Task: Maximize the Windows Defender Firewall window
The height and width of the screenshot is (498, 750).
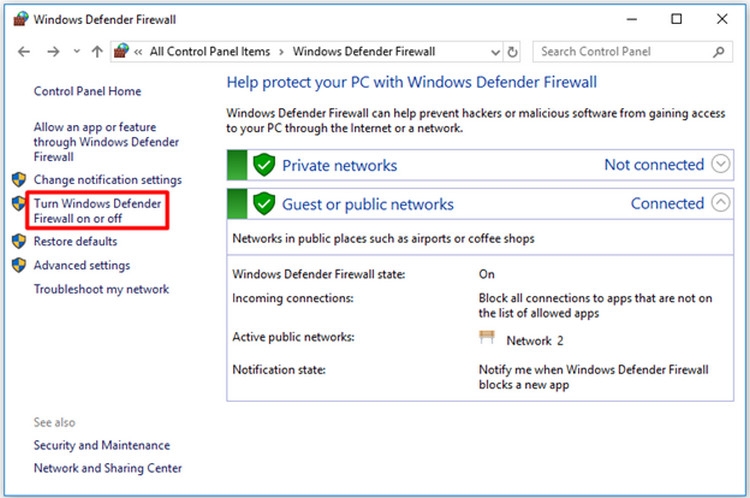Action: (x=676, y=19)
